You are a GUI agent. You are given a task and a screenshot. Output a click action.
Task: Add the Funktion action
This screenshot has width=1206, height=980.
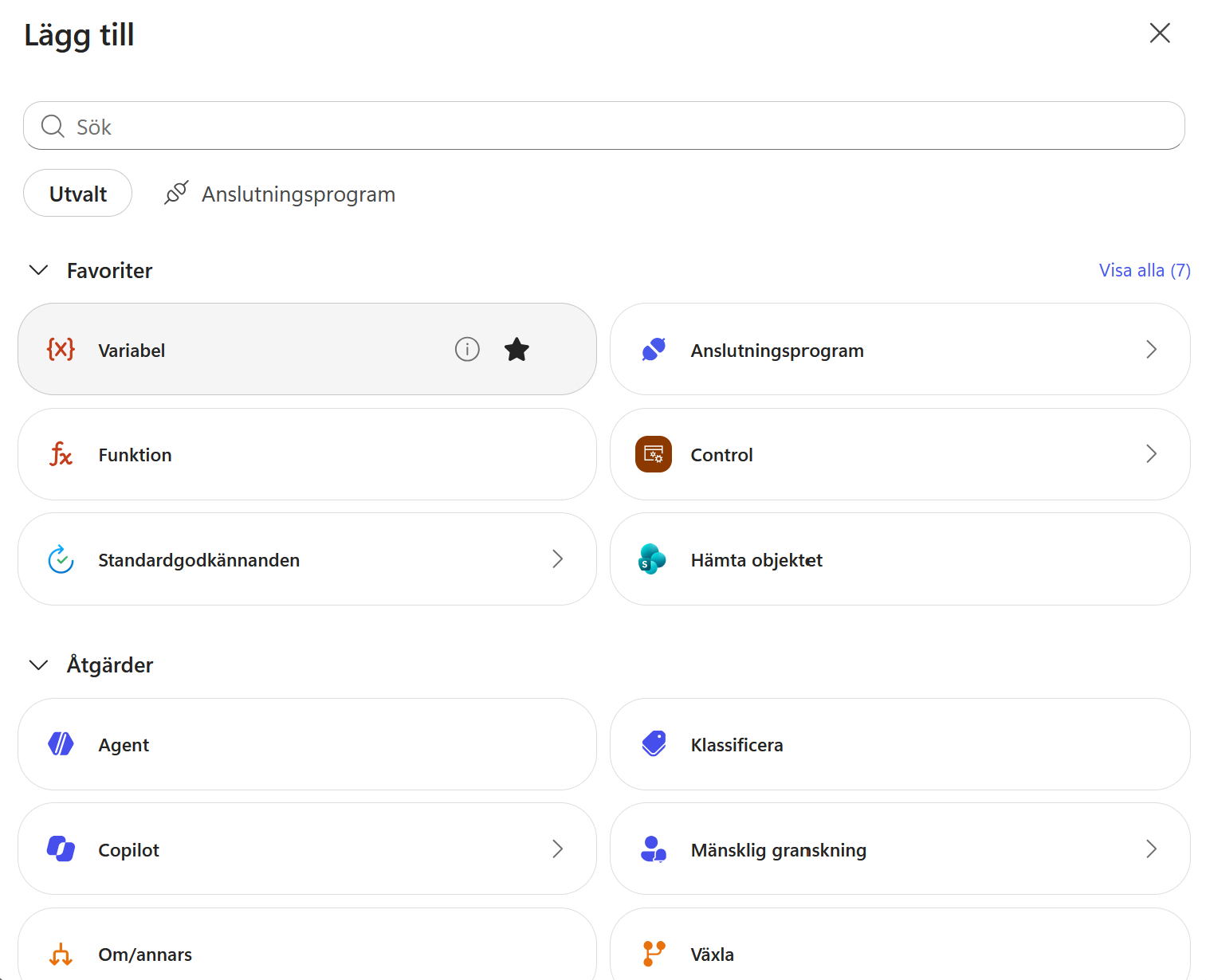(307, 454)
